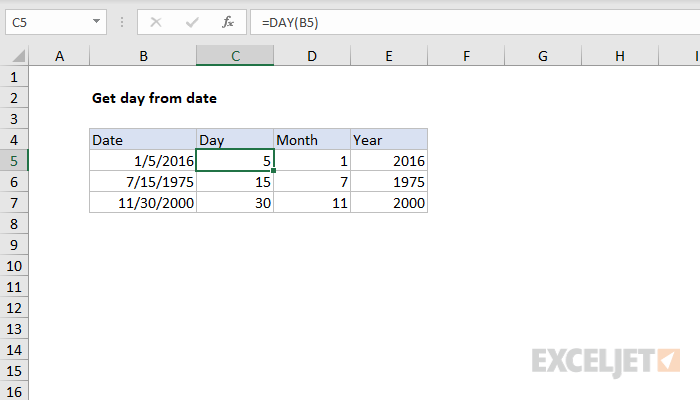Click the 'Date' header cell
Image resolution: width=700 pixels, height=400 pixels.
[143, 140]
